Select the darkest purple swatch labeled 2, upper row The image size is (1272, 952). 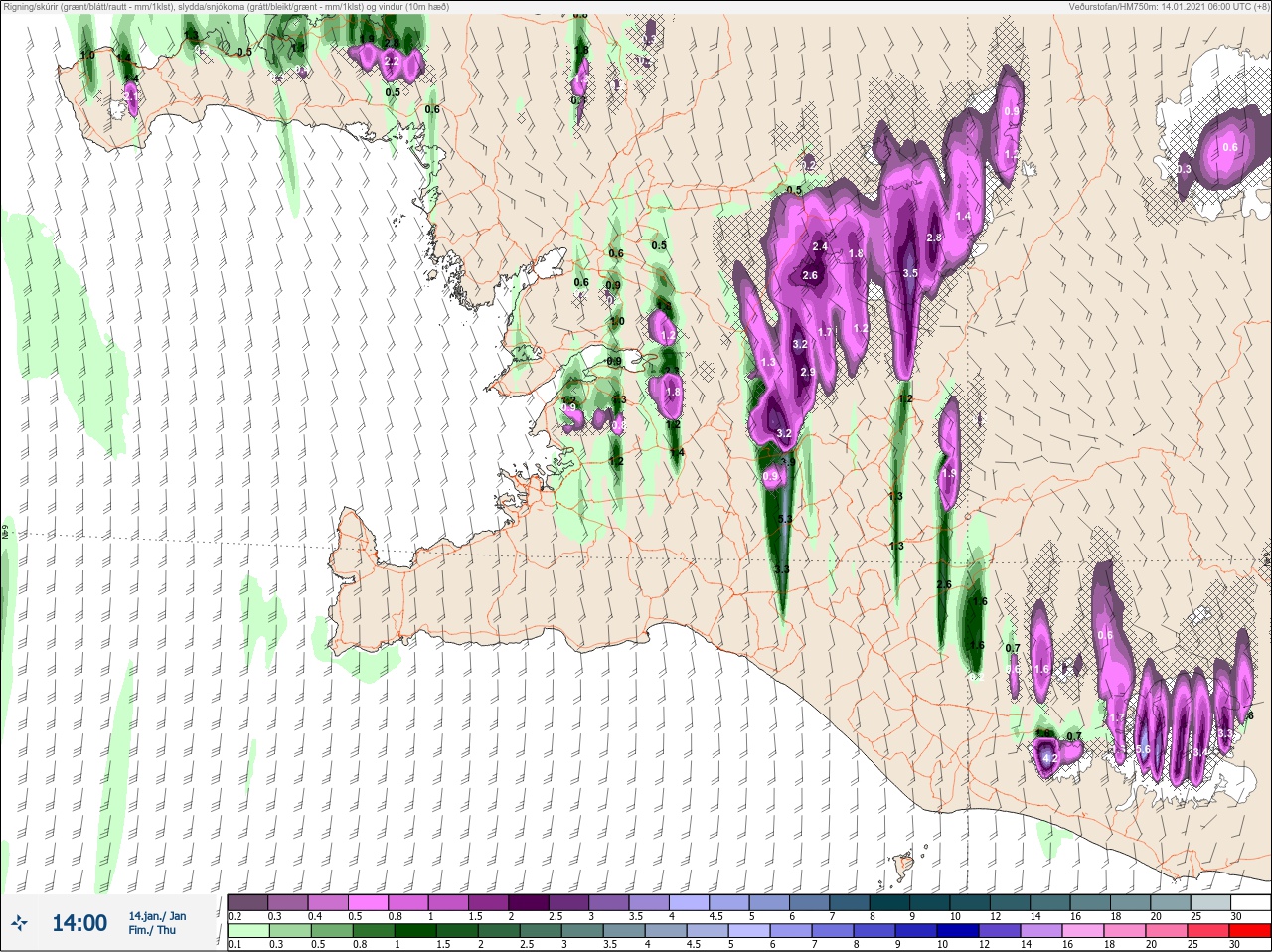(x=529, y=902)
